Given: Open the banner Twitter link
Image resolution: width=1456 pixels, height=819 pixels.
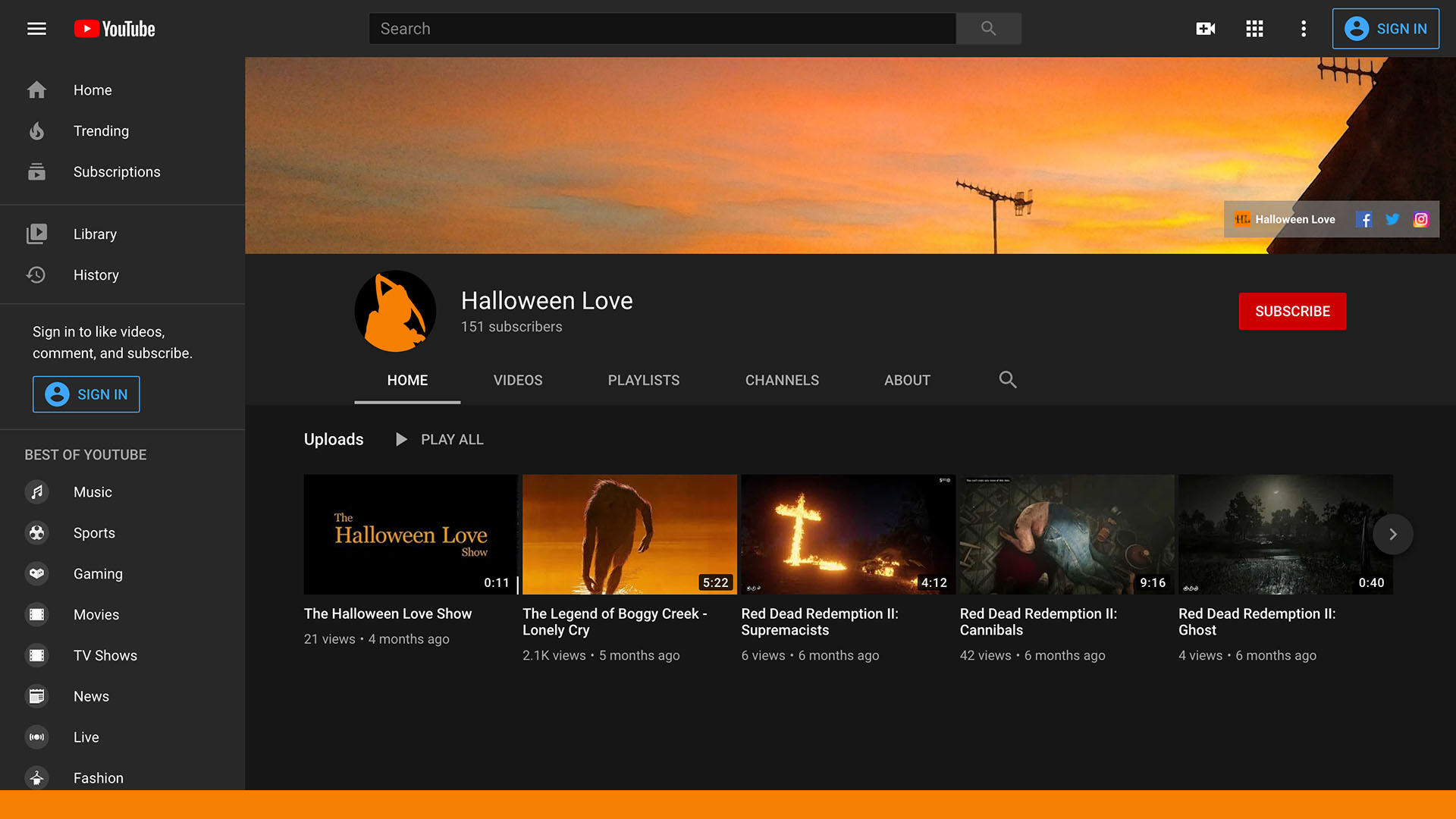Looking at the screenshot, I should 1392,220.
